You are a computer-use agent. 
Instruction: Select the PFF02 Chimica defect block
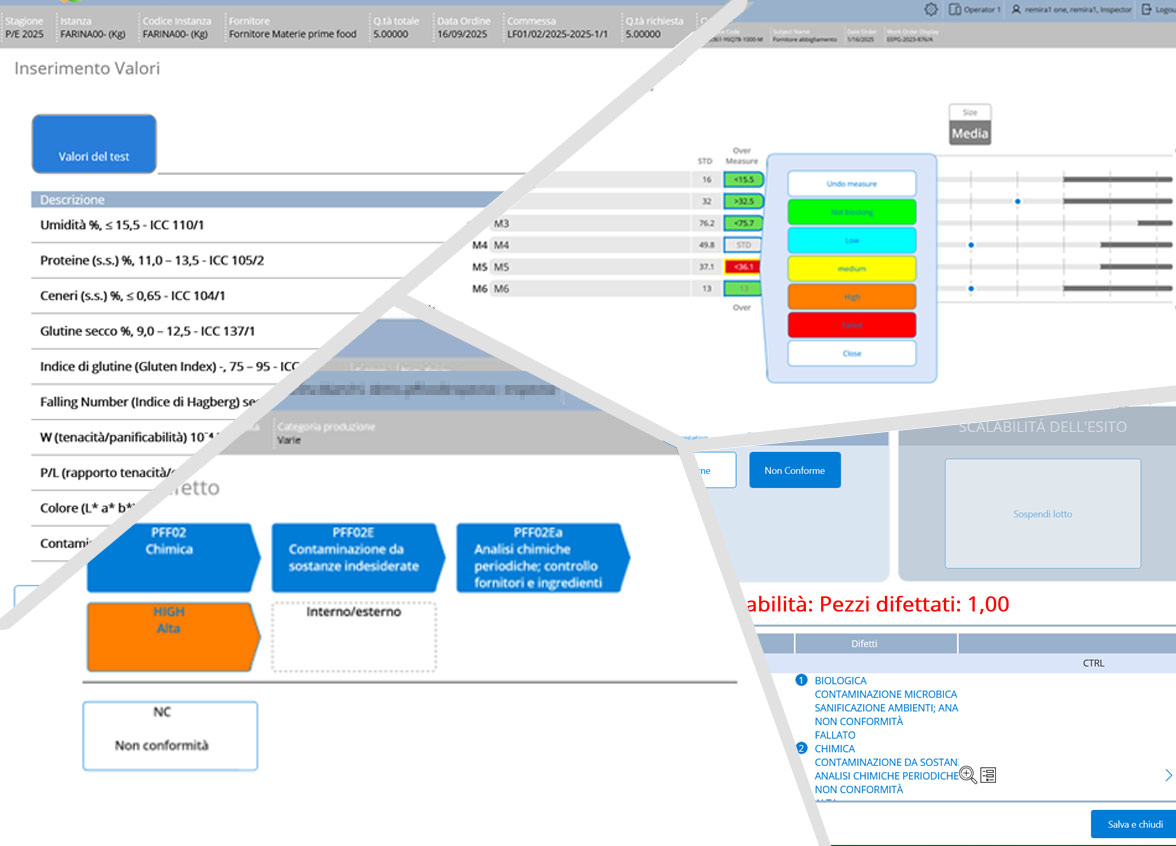[172, 558]
